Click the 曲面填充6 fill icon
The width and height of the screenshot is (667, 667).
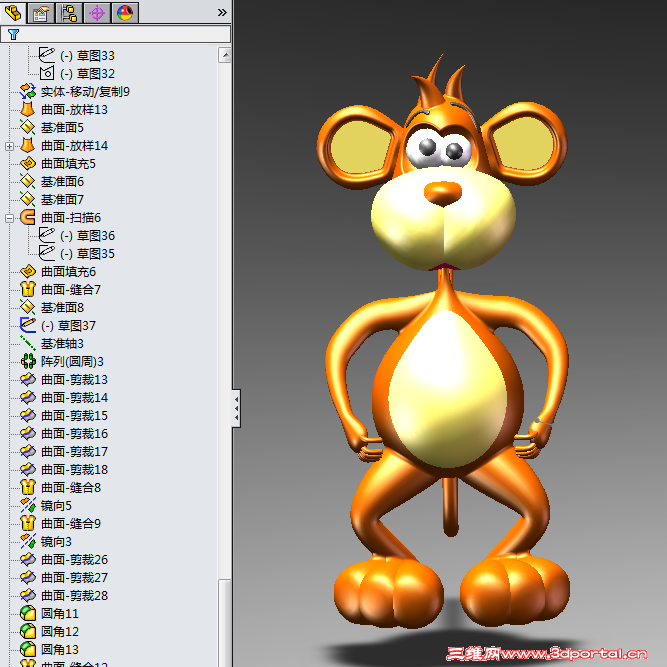(x=28, y=271)
